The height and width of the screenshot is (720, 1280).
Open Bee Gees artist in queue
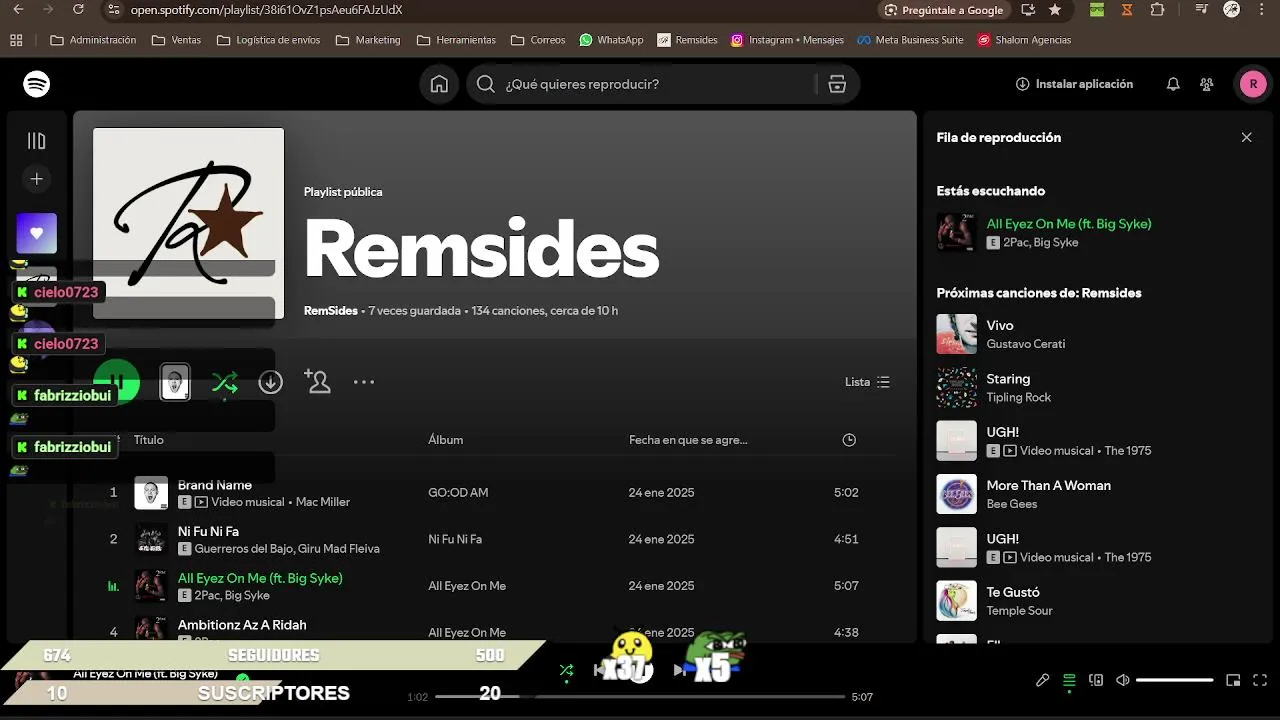point(1012,504)
